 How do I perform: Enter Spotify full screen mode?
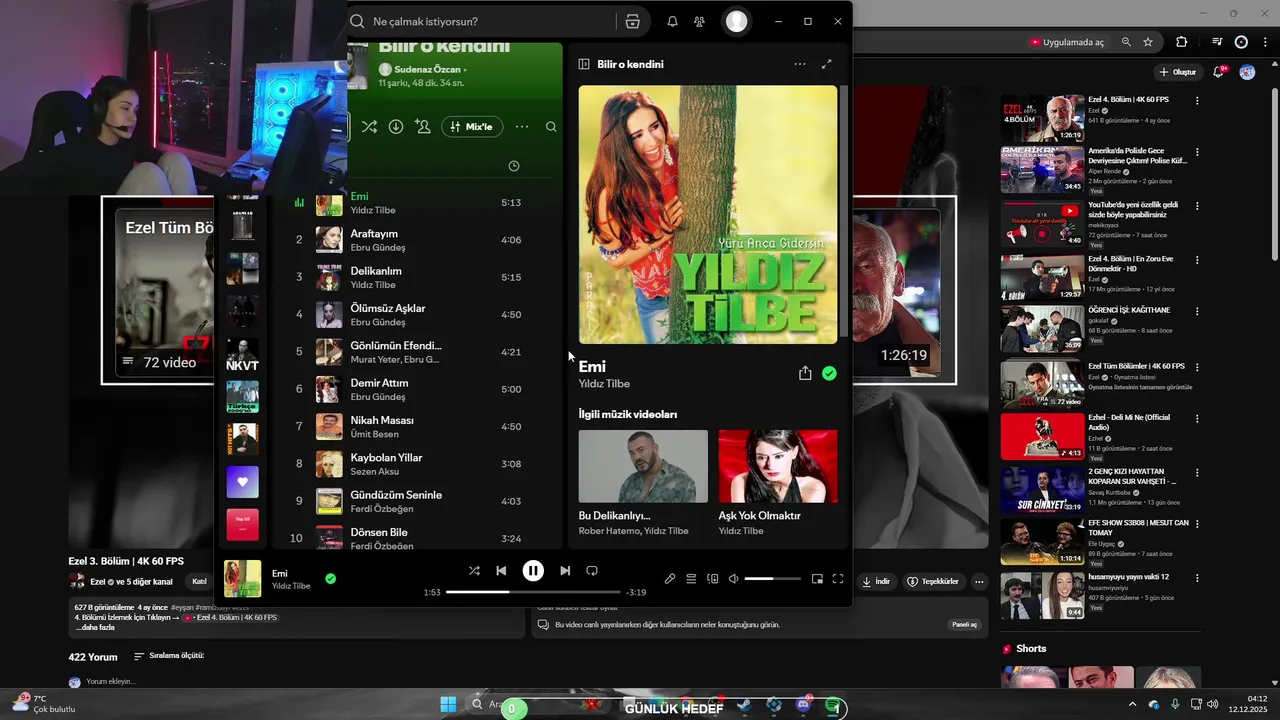(838, 579)
